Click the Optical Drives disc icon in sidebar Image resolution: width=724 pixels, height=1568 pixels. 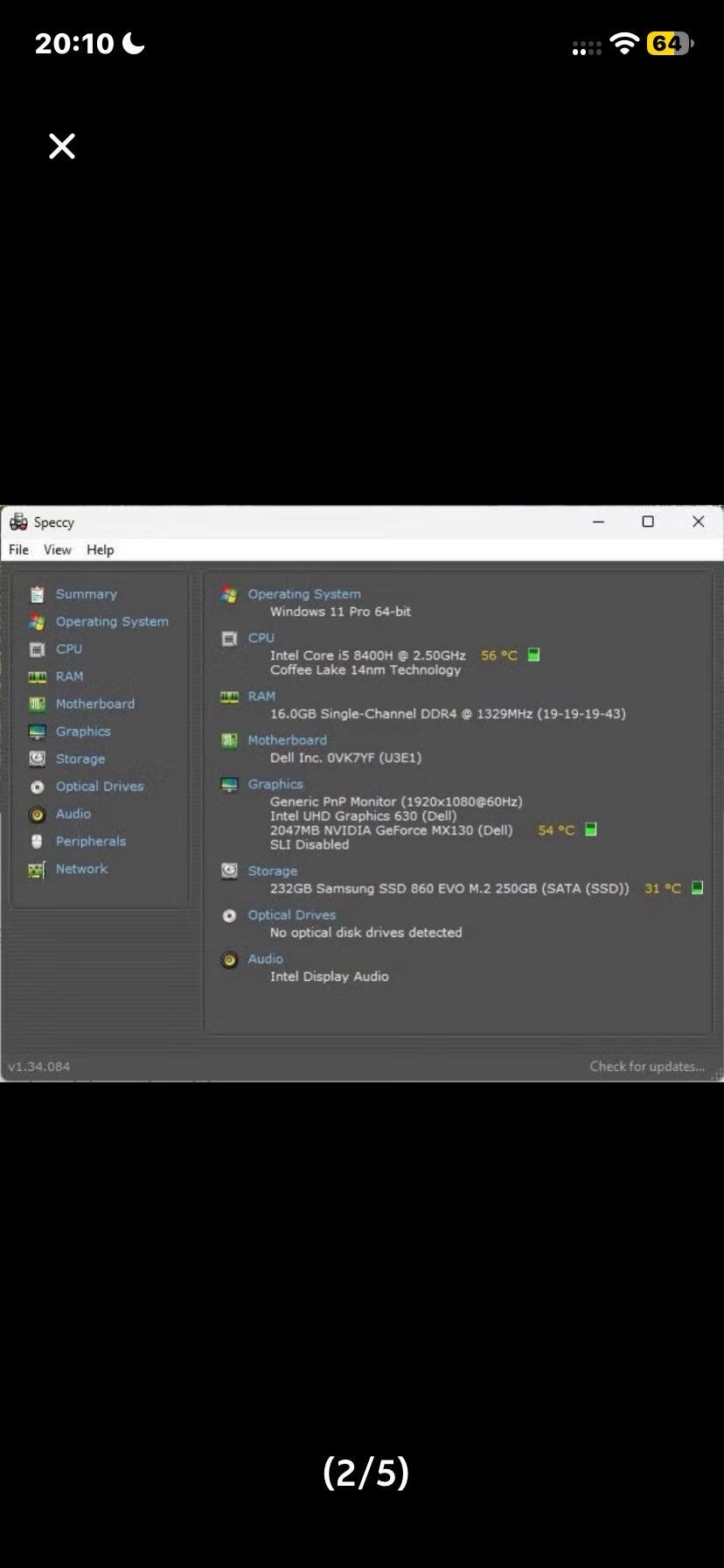37,787
